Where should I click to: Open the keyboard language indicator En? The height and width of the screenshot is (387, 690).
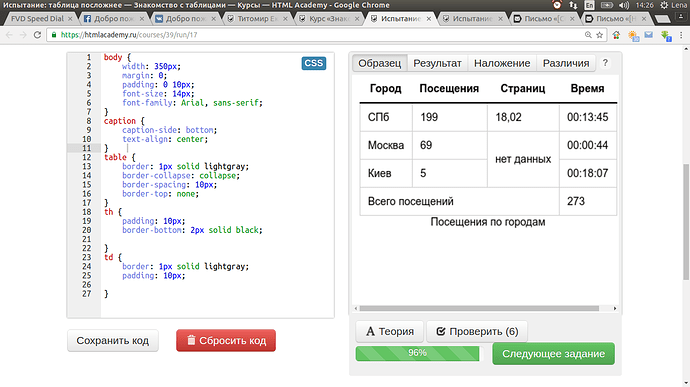coord(589,5)
